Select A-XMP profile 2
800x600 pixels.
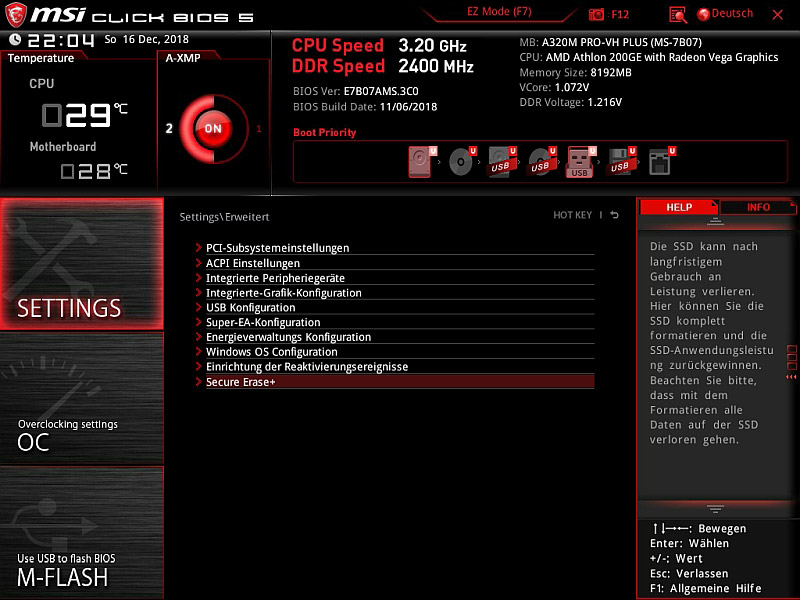tap(169, 129)
